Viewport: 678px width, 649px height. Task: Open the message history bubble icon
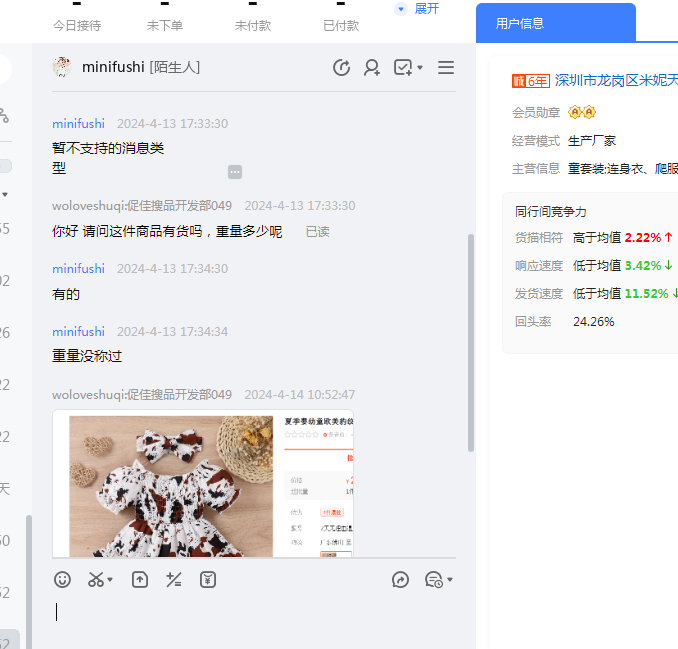[x=434, y=579]
